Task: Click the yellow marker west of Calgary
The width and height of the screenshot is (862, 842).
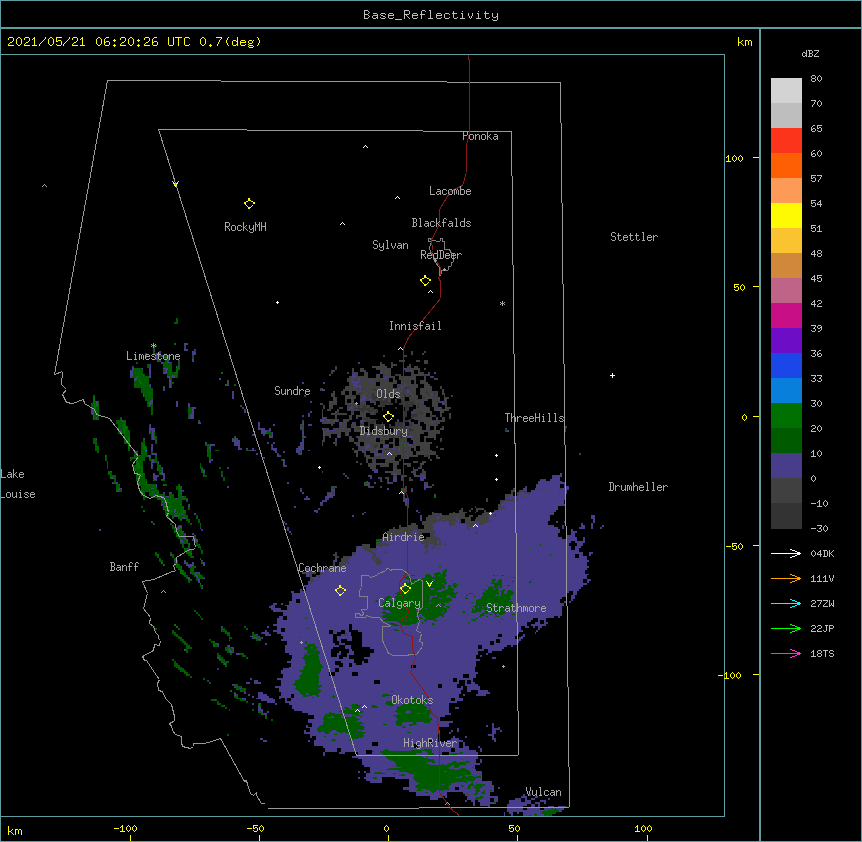Action: [x=340, y=591]
